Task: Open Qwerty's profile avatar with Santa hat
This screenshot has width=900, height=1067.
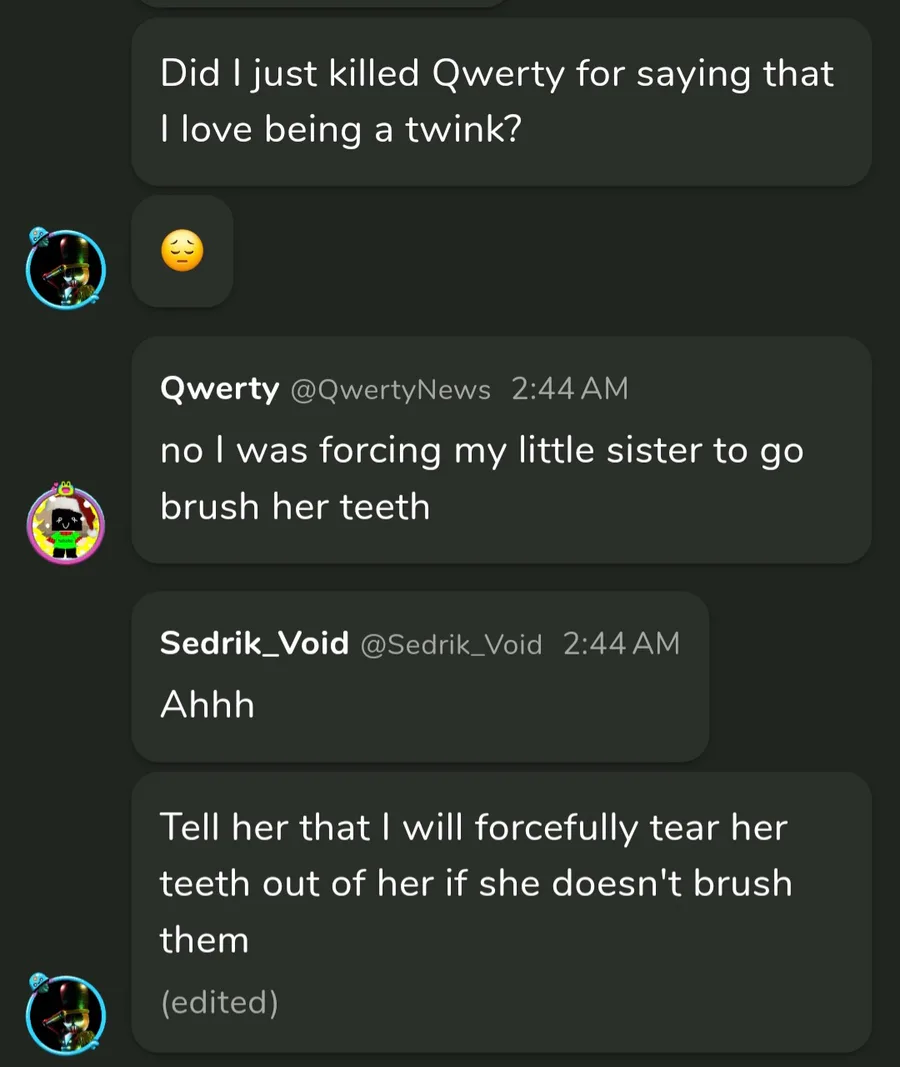Action: pyautogui.click(x=66, y=525)
